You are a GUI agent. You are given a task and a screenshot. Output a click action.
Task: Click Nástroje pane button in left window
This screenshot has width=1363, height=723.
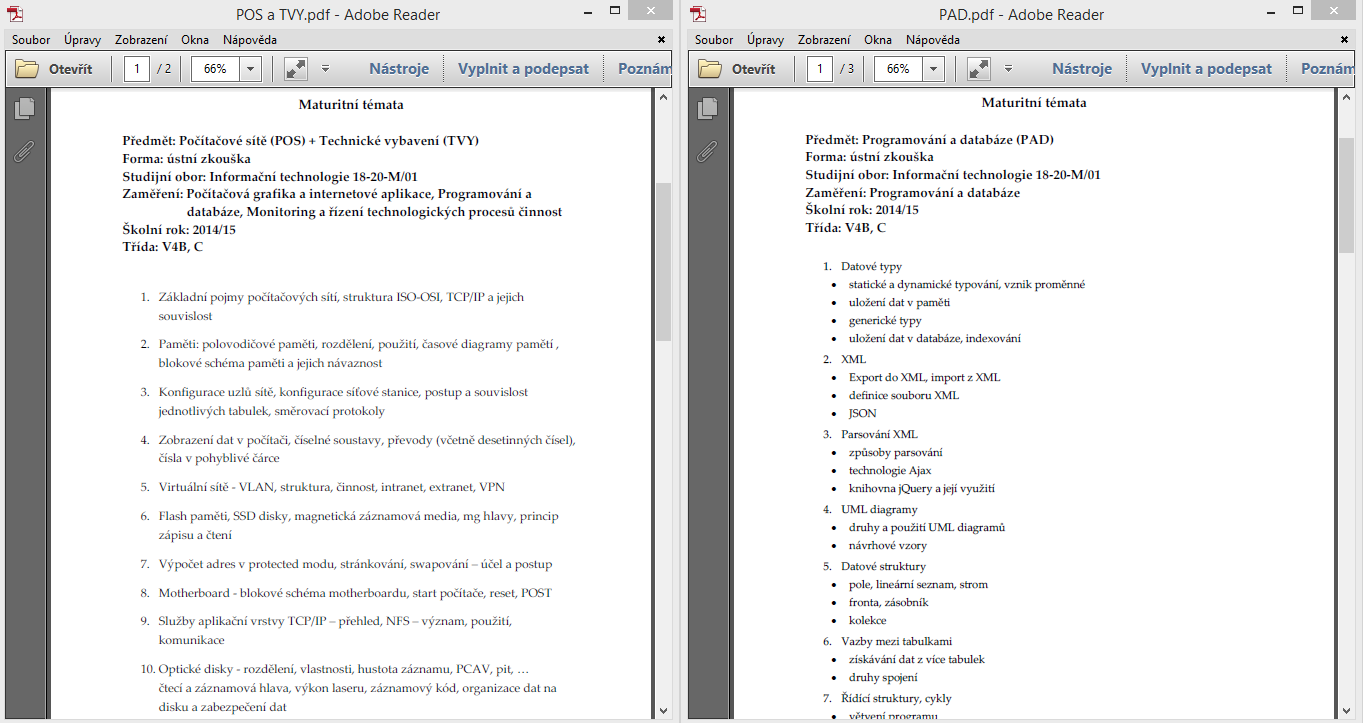(399, 69)
